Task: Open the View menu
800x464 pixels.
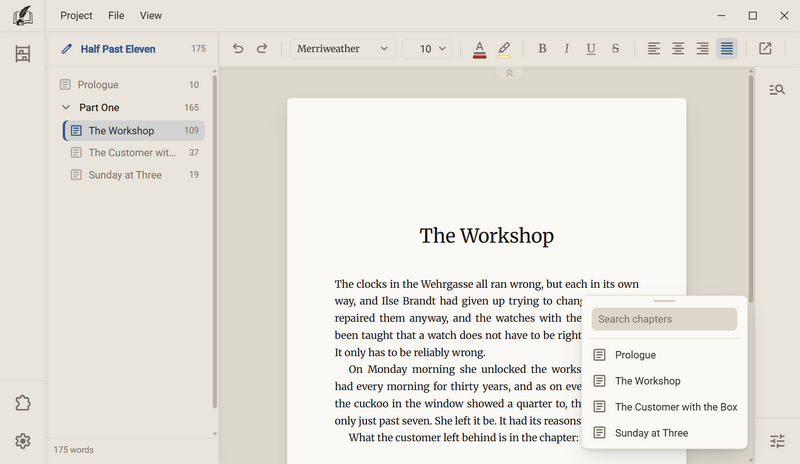Action: (x=151, y=15)
